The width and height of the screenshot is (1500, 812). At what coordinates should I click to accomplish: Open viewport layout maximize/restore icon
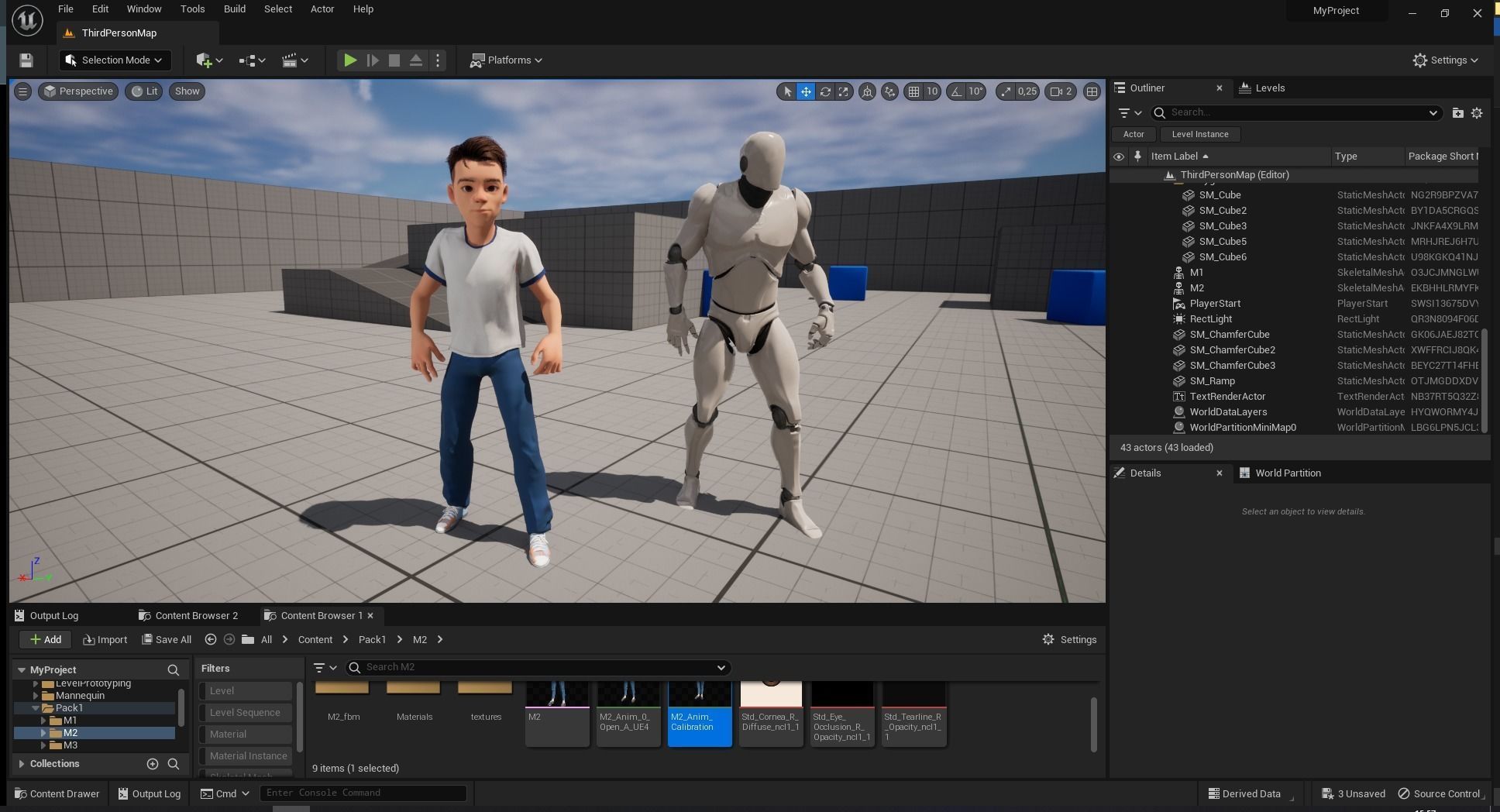click(1092, 91)
